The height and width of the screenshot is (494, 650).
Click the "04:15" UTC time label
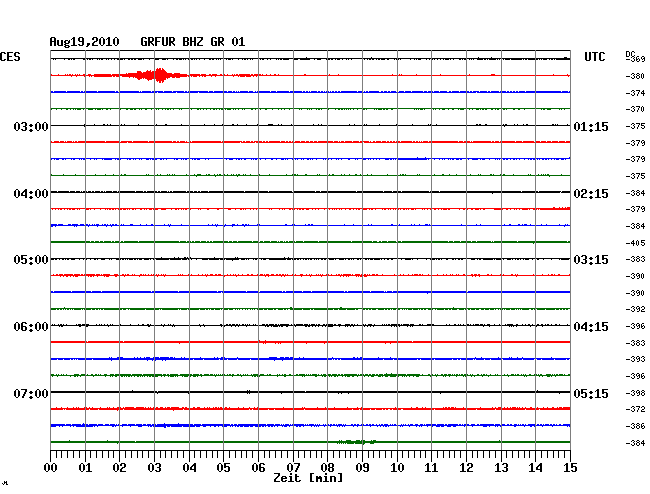tap(591, 327)
